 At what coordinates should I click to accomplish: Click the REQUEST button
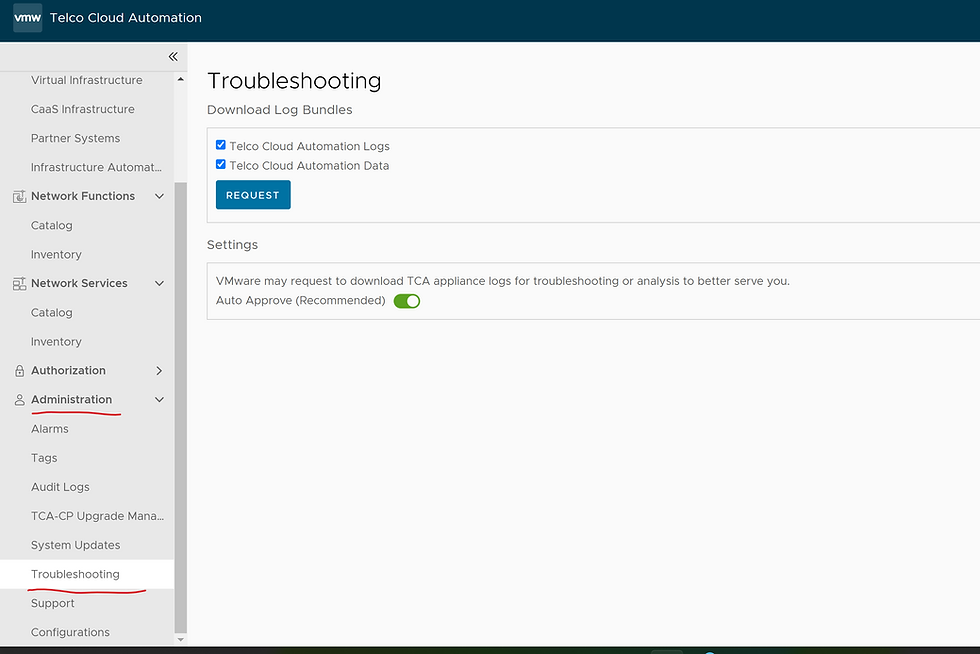(x=252, y=195)
